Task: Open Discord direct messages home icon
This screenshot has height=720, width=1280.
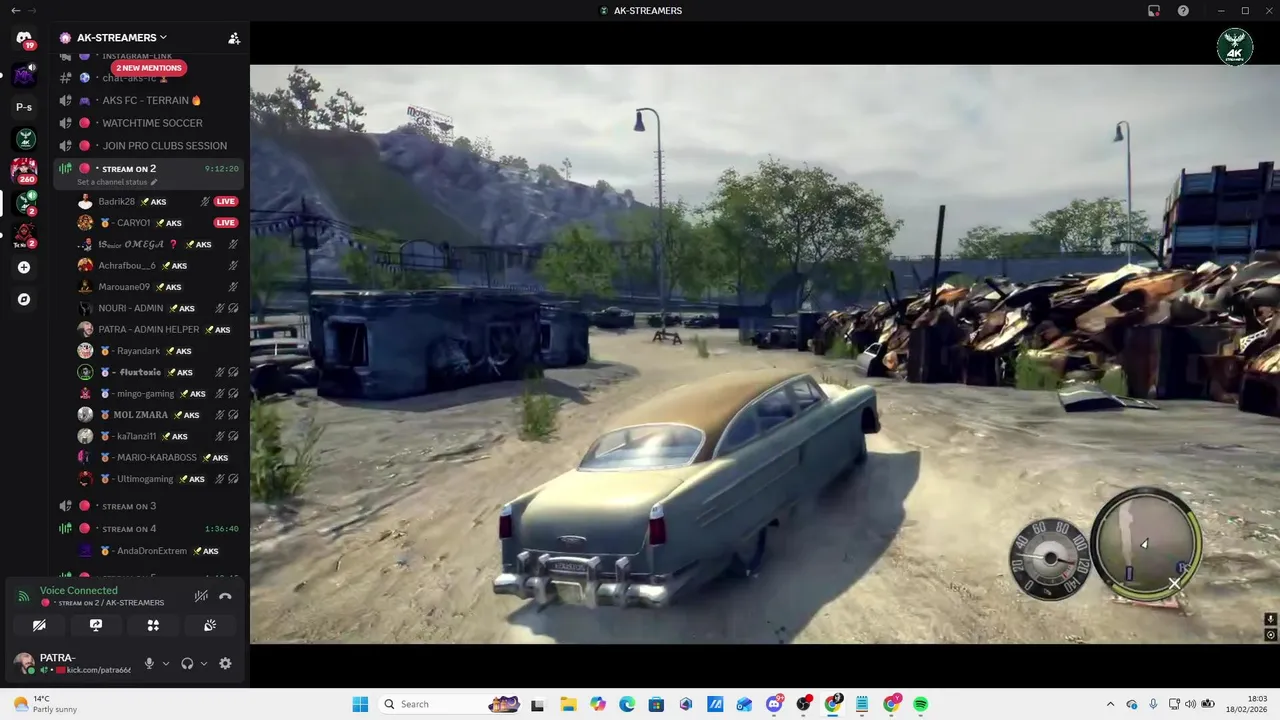Action: coord(24,38)
